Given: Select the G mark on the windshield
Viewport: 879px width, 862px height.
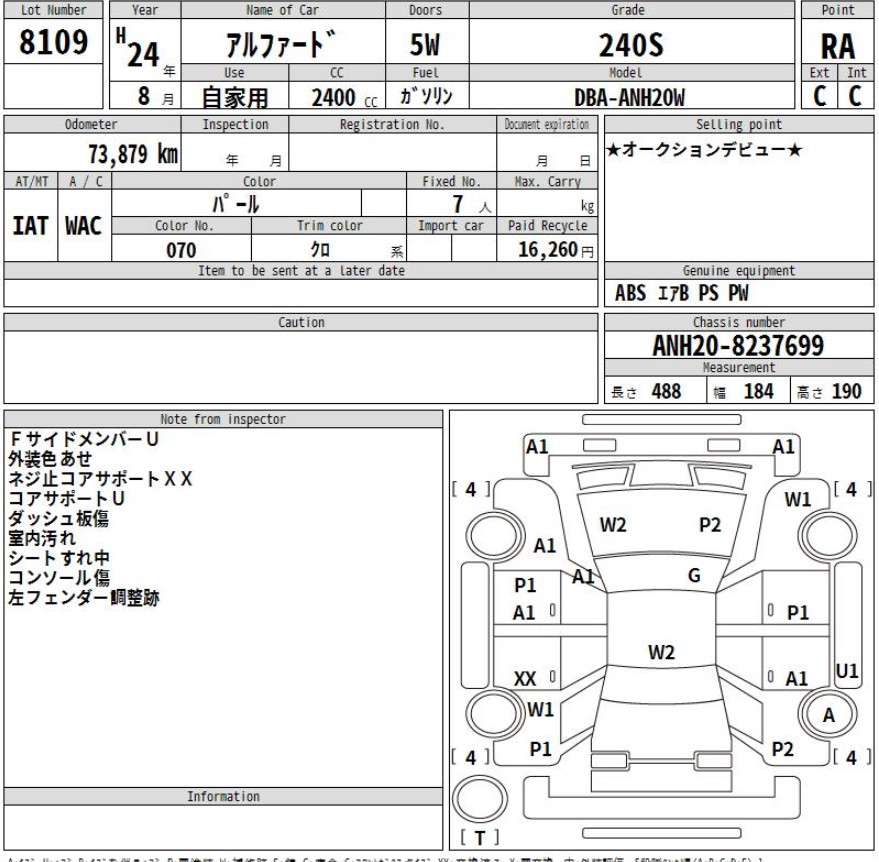Looking at the screenshot, I should point(693,574).
